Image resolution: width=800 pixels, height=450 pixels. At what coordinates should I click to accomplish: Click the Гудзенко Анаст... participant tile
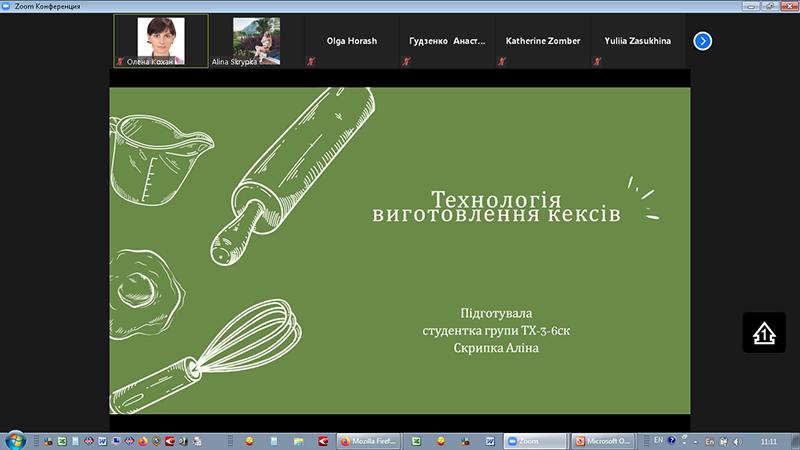[x=448, y=41]
